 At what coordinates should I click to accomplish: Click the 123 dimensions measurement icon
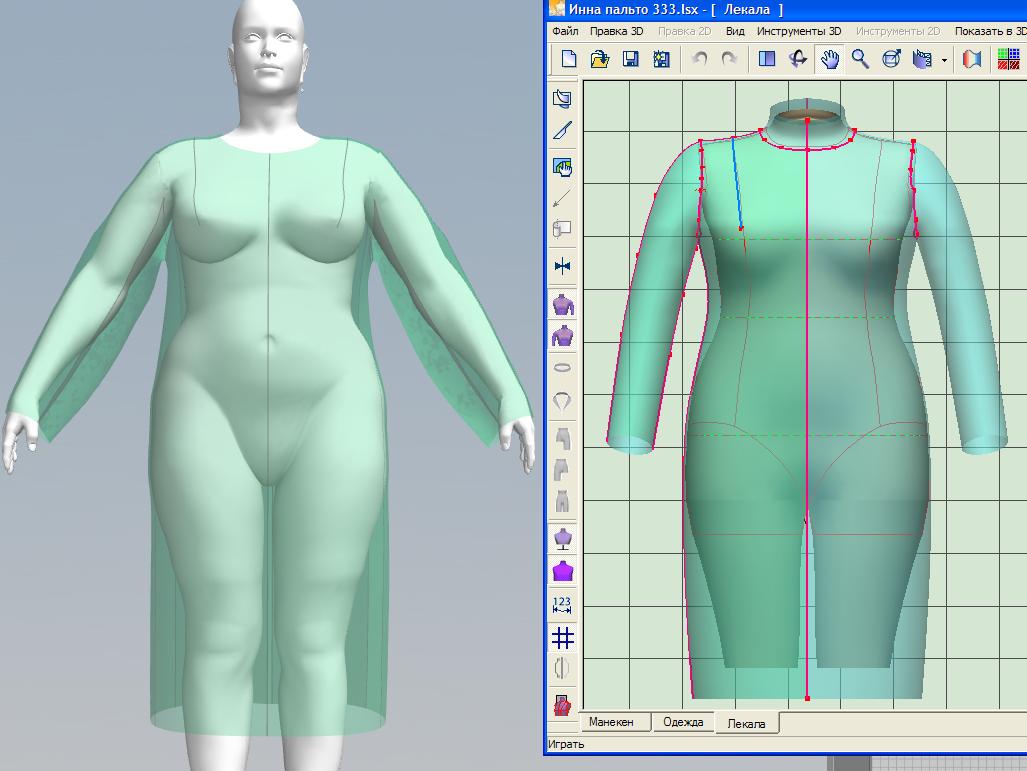562,605
